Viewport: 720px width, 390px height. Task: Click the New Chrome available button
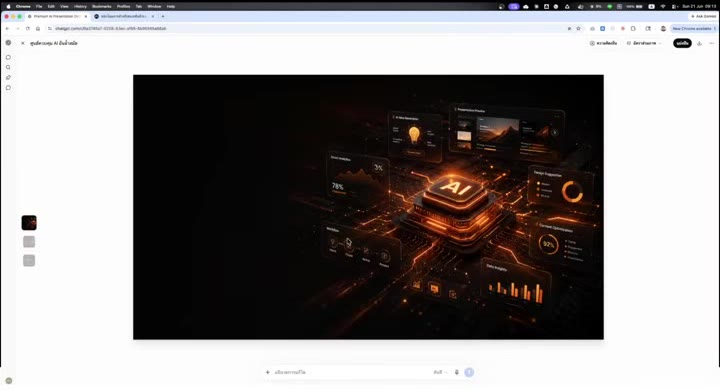click(x=693, y=28)
